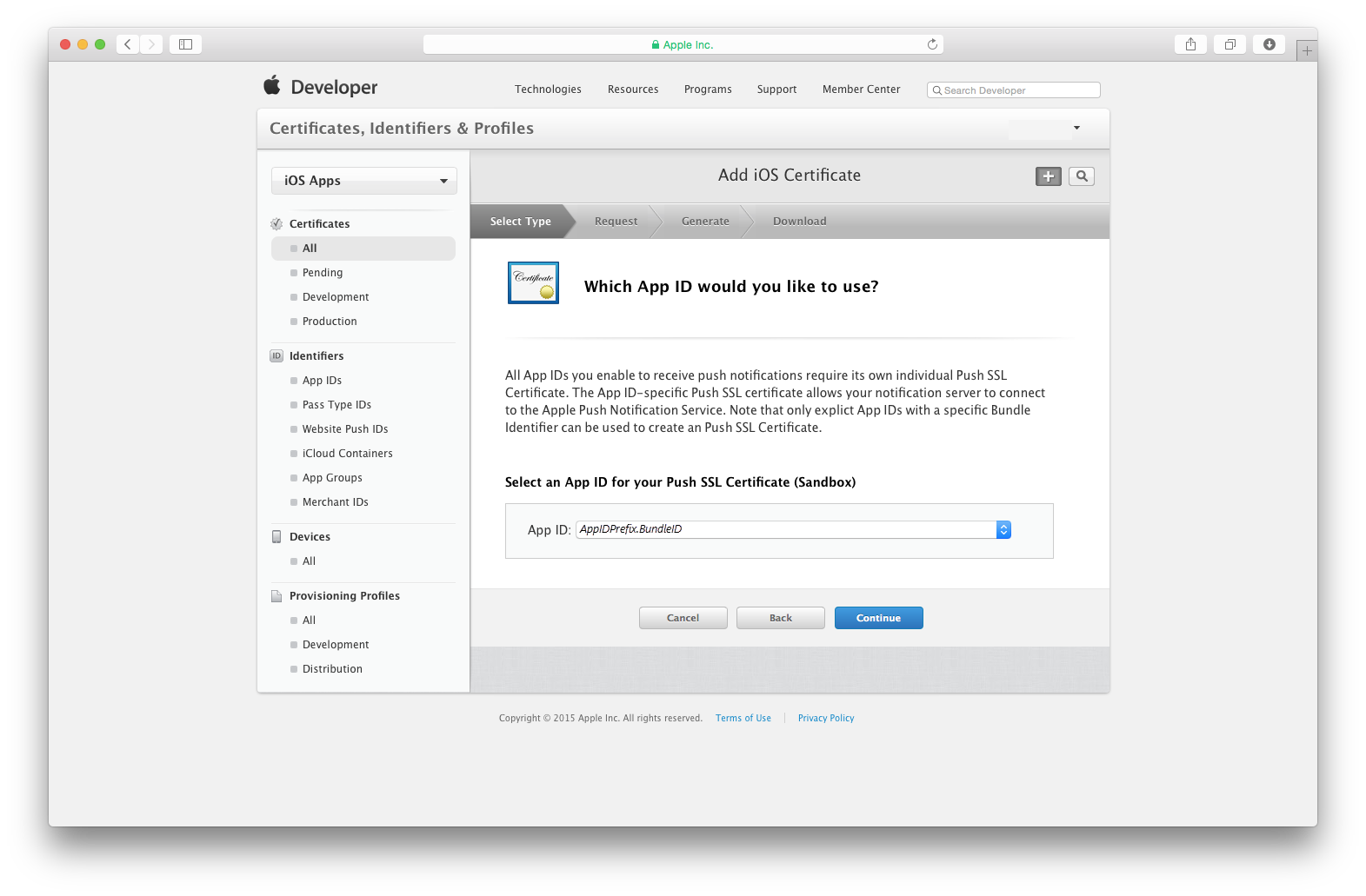
Task: Open the Terms of Use link
Action: [x=743, y=718]
